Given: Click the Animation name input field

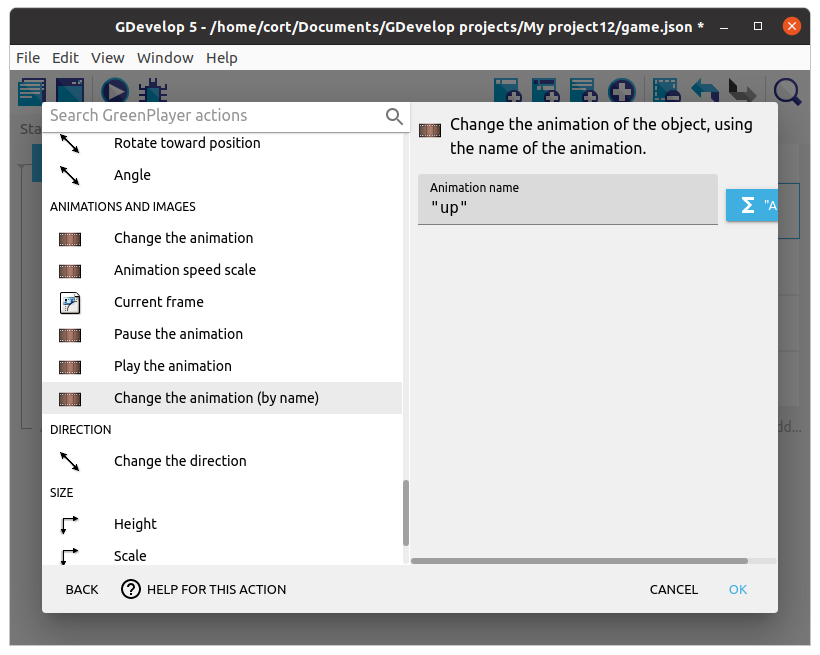Looking at the screenshot, I should [x=568, y=200].
